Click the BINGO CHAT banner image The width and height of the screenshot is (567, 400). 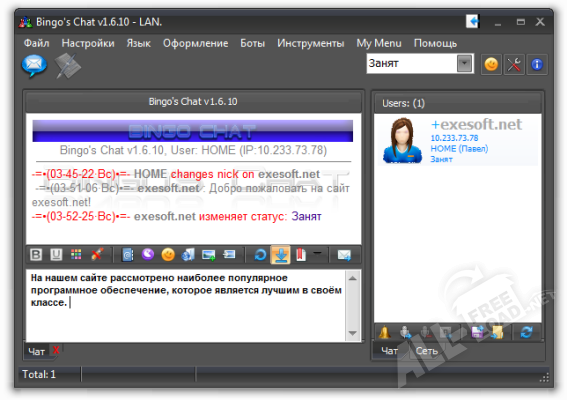point(192,131)
